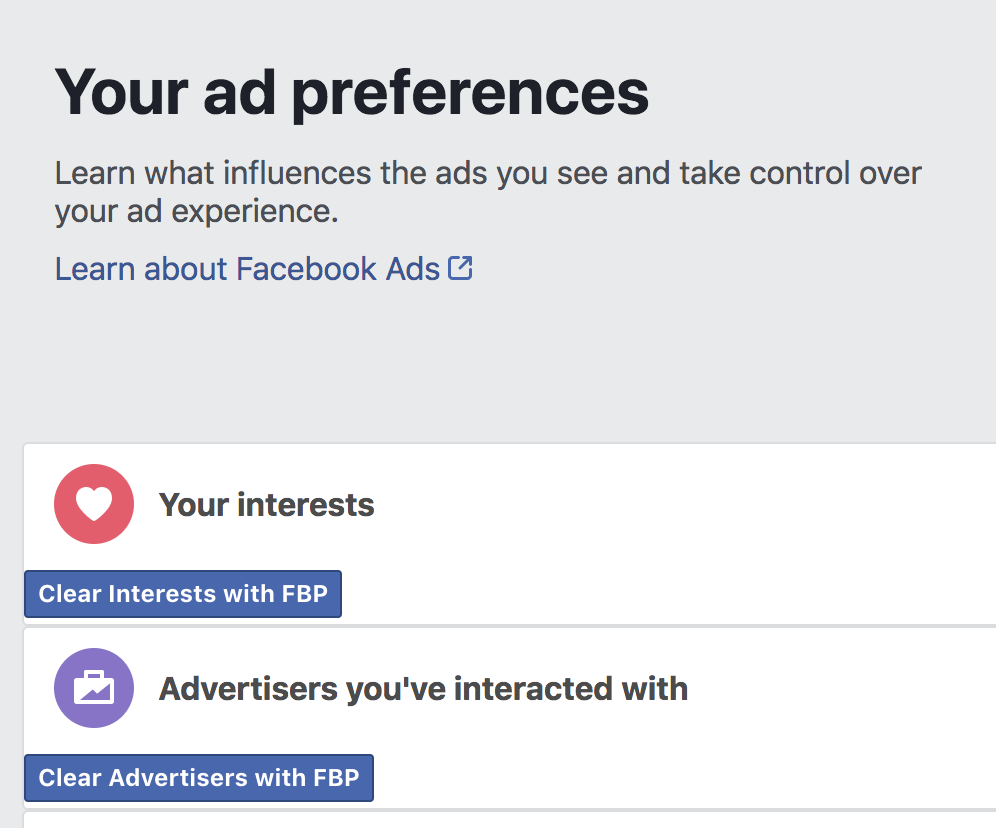This screenshot has height=828, width=996.
Task: Click Clear Advertisers with FBP button
Action: point(199,778)
